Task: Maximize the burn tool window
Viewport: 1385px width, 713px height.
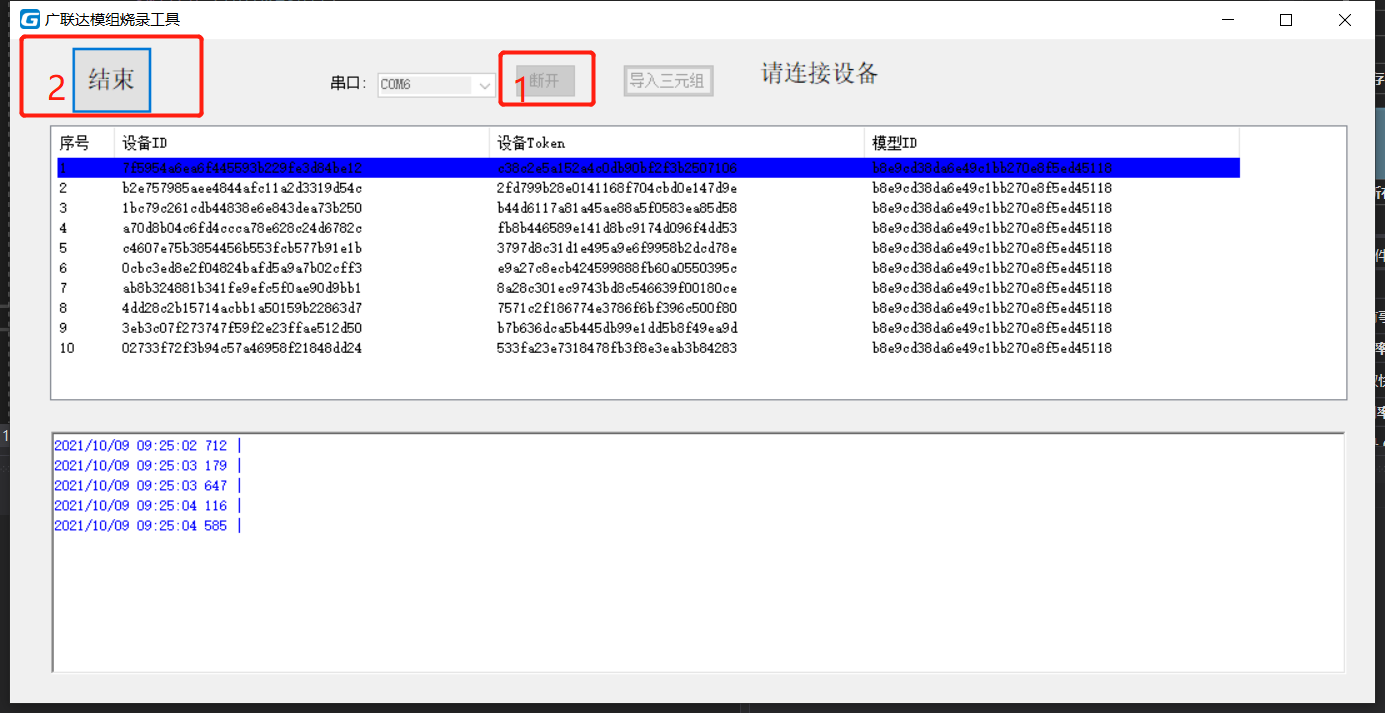Action: click(1286, 19)
